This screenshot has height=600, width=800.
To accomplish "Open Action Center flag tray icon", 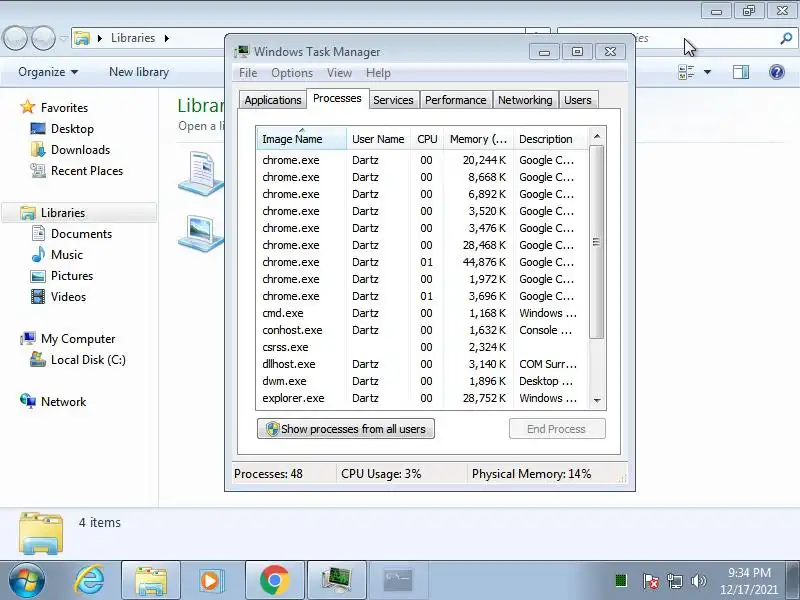I will coord(651,581).
